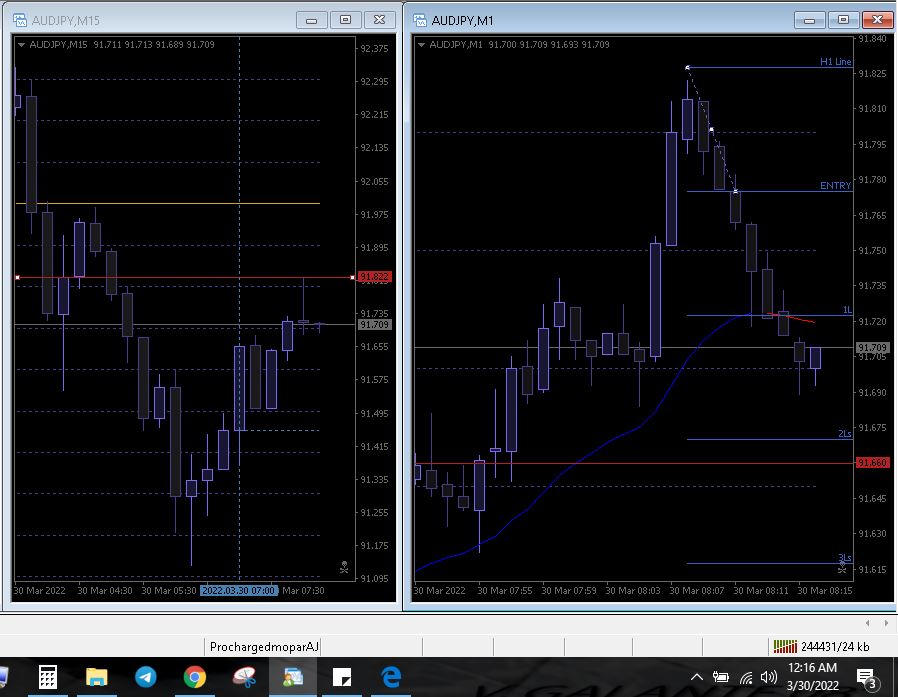Open the Calculator app in taskbar
The height and width of the screenshot is (697, 898).
(47, 677)
